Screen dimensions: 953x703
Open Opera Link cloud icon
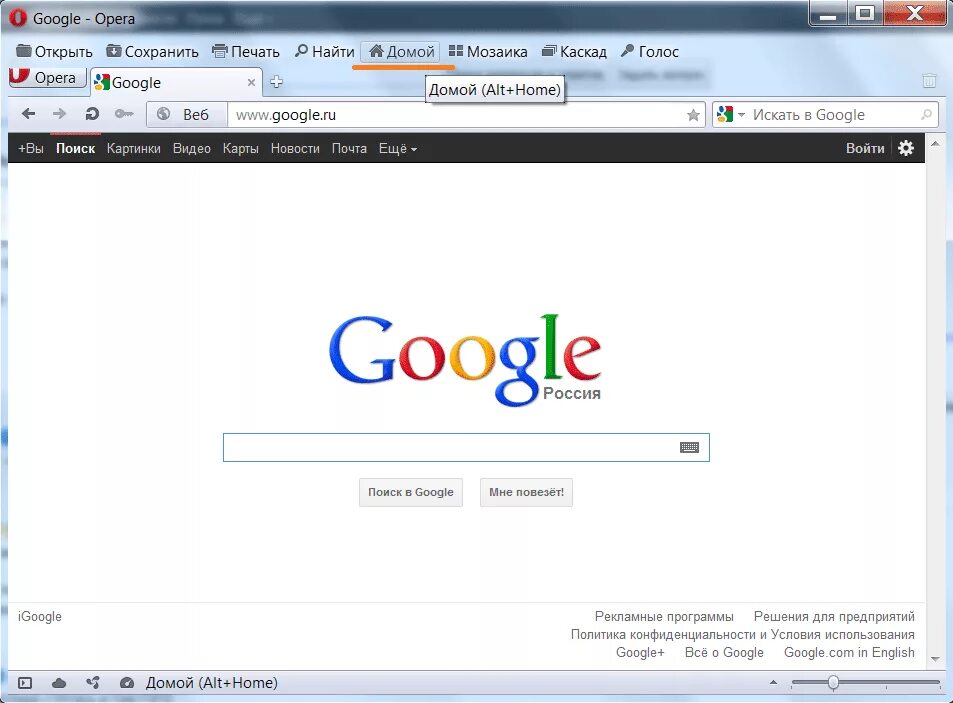point(59,683)
